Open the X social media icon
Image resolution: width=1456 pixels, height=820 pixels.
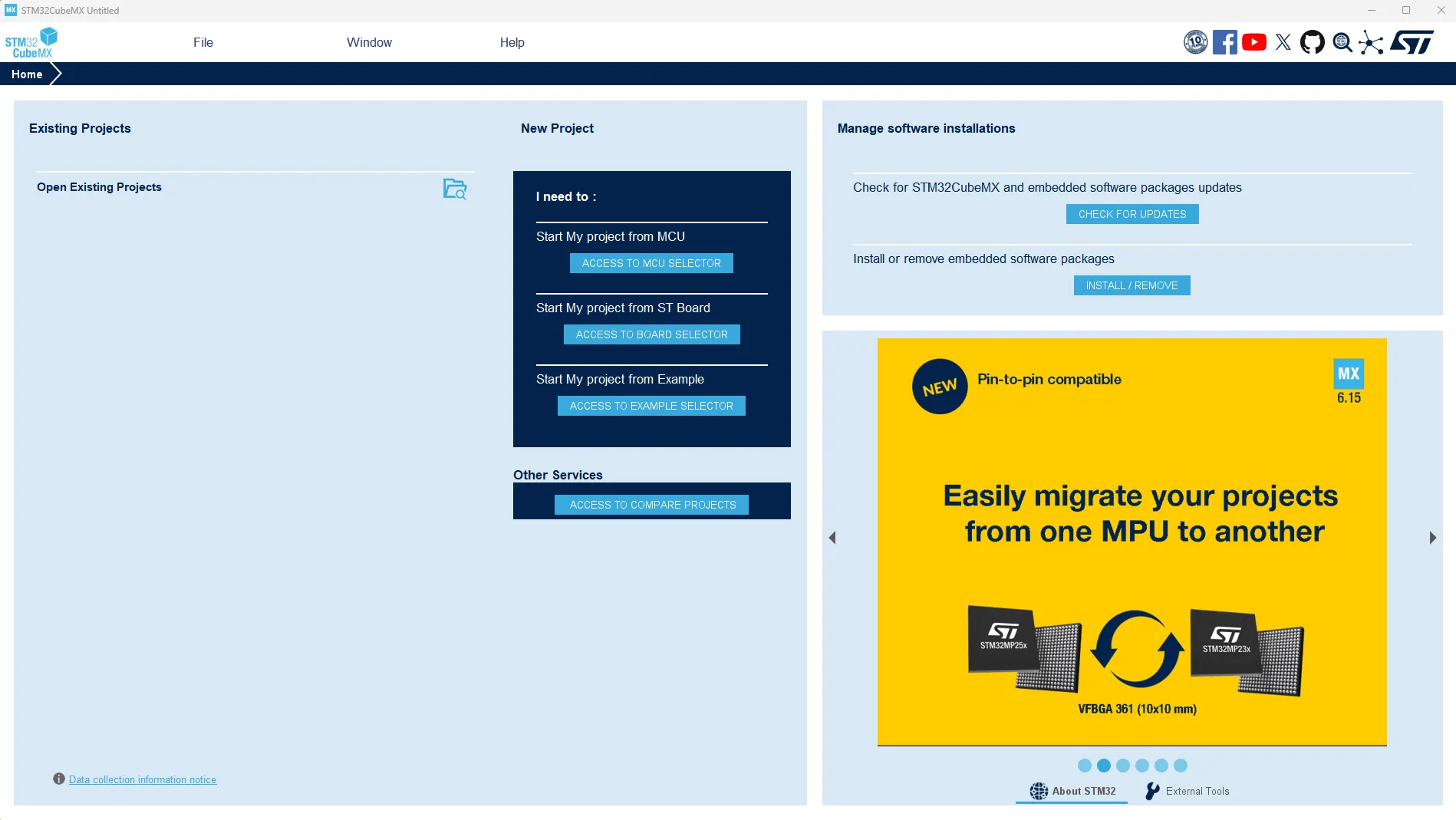pyautogui.click(x=1283, y=42)
